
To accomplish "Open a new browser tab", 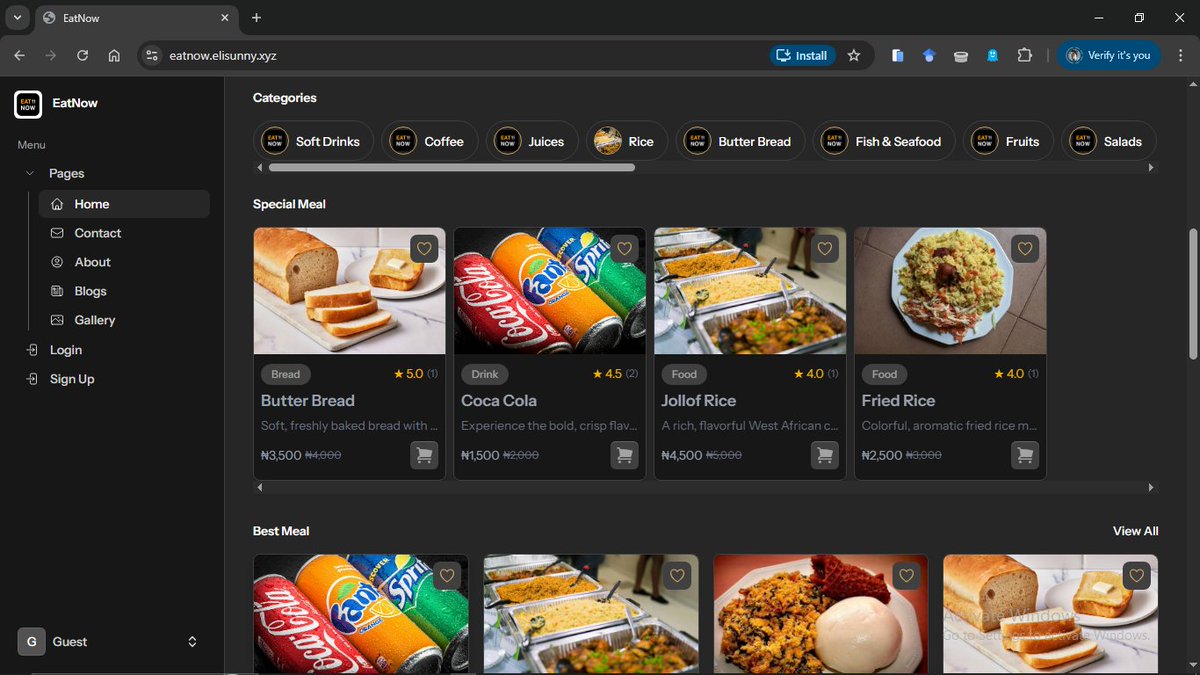I will (256, 18).
